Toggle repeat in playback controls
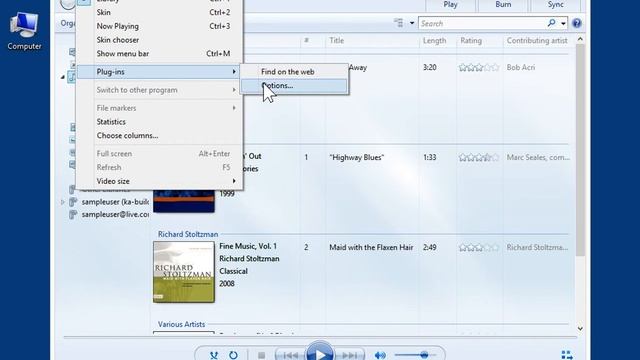Screen dimensions: 640x360 coord(233,355)
